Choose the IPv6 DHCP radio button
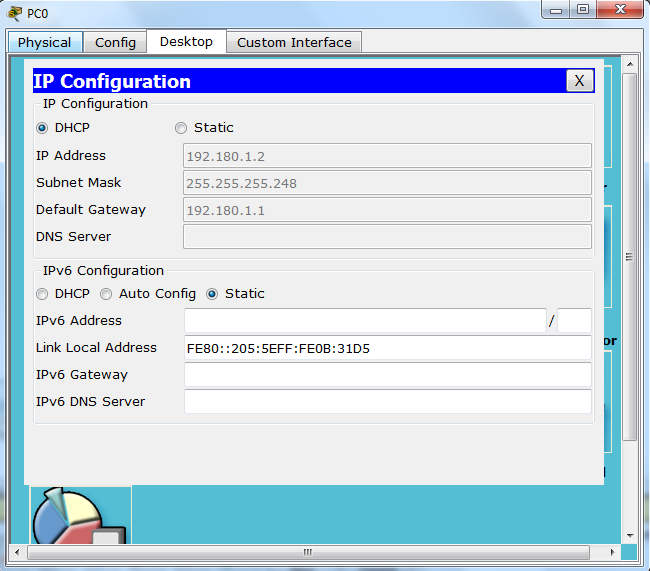650x571 pixels. coord(42,294)
